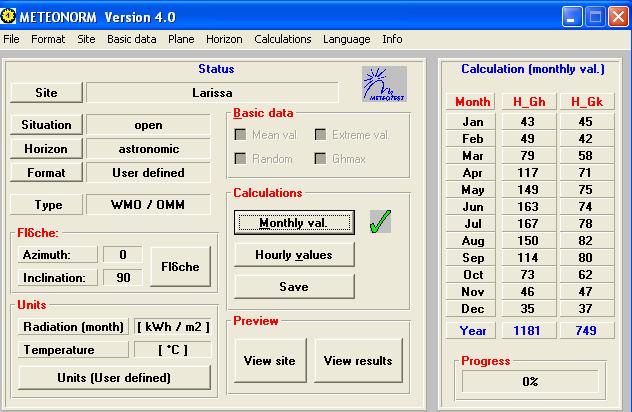Click the radiation unit '[ kWh / m2 ]'

pyautogui.click(x=173, y=327)
